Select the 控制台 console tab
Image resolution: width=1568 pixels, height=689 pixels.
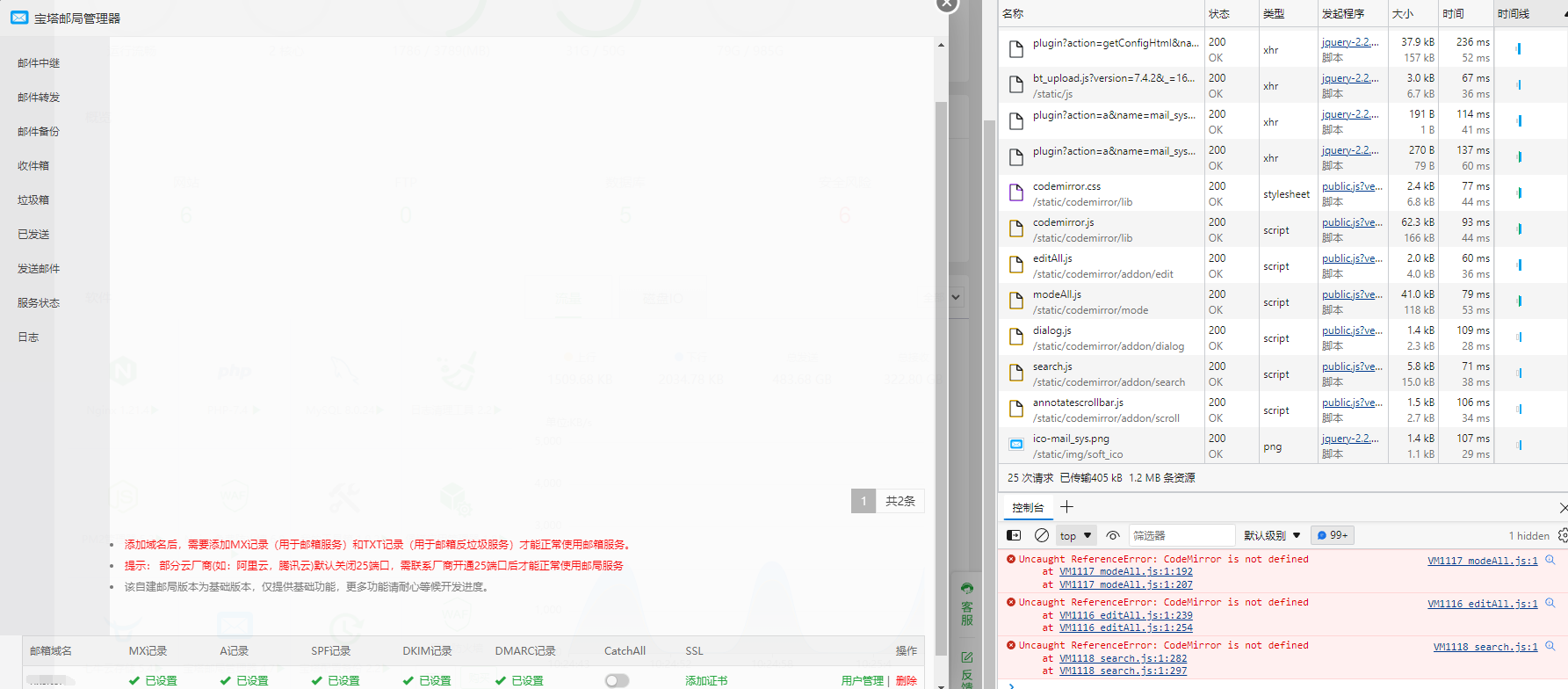[x=1027, y=508]
